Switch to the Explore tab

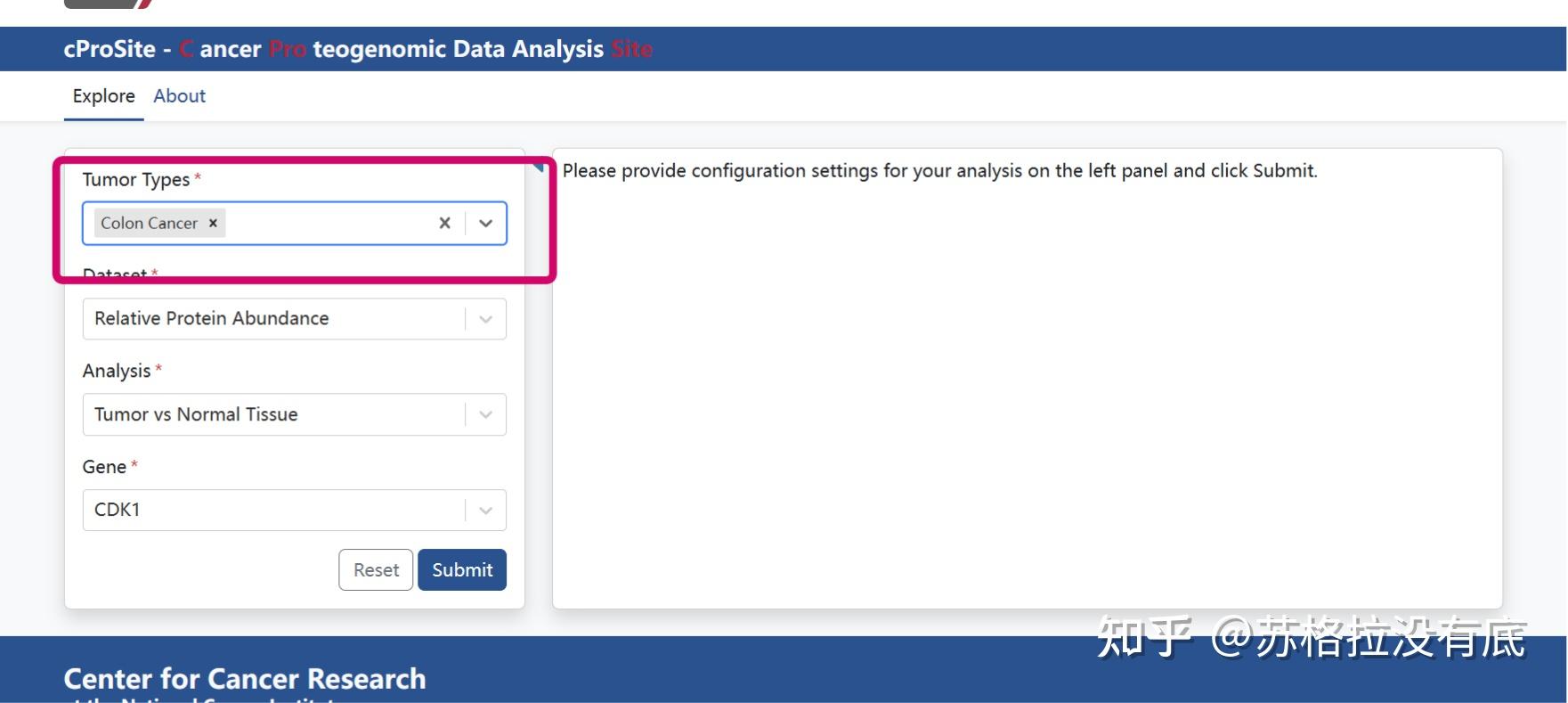(103, 96)
